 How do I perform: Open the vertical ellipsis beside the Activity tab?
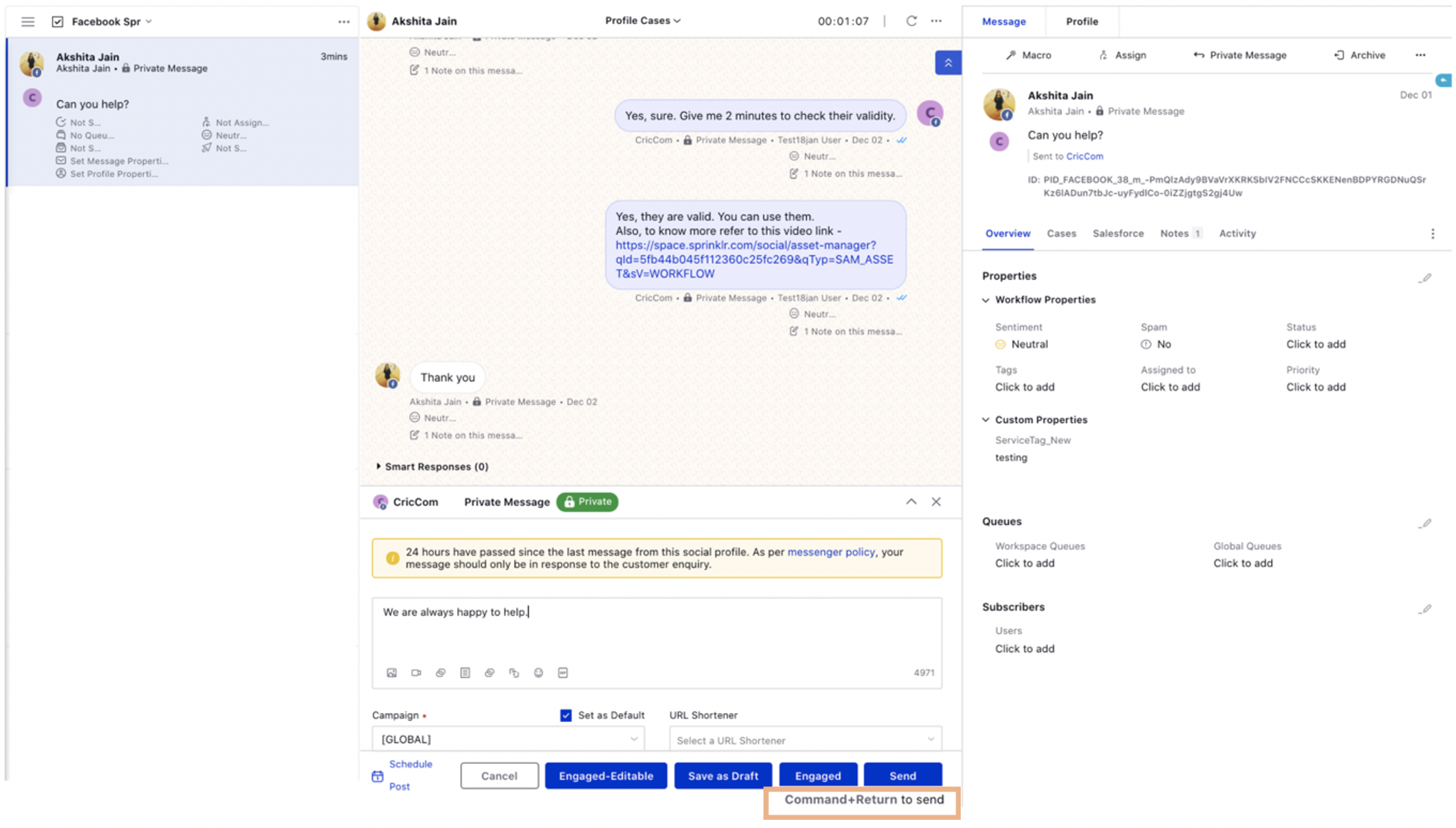pos(1432,234)
